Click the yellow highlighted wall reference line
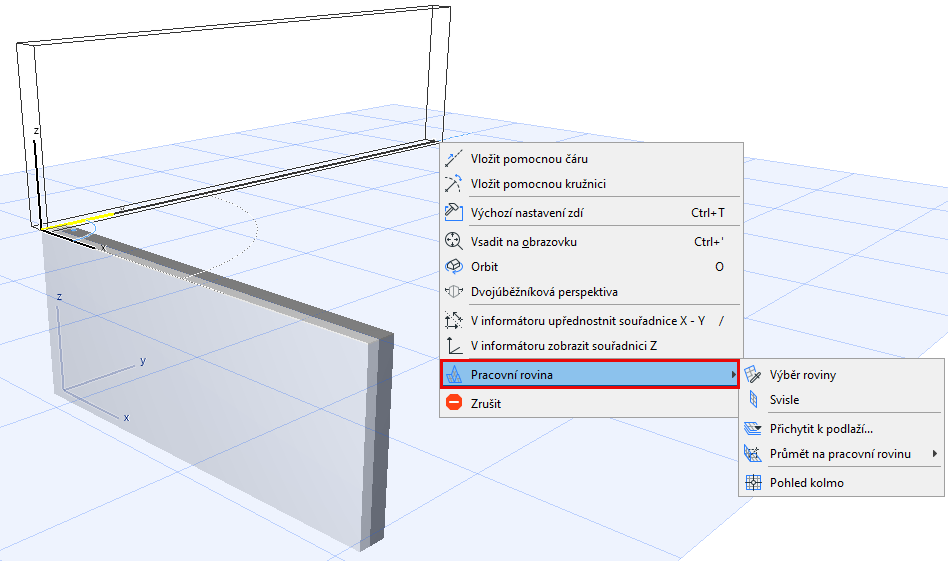 coord(79,221)
